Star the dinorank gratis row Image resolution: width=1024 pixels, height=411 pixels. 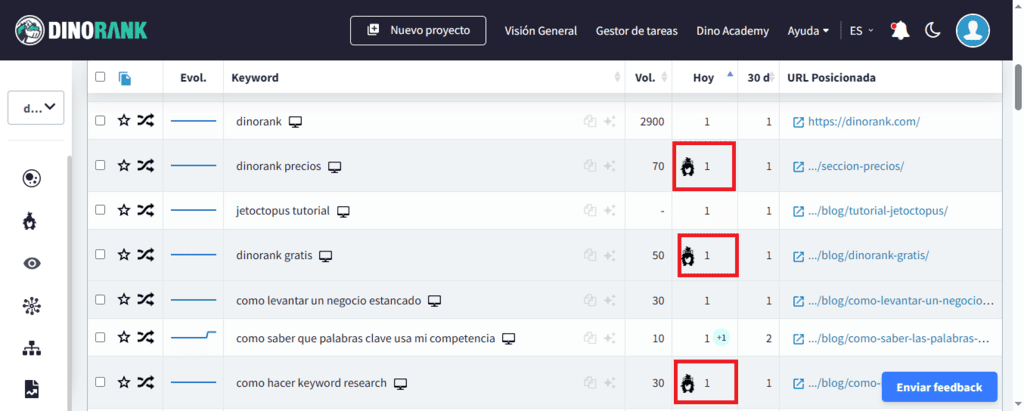tap(123, 255)
